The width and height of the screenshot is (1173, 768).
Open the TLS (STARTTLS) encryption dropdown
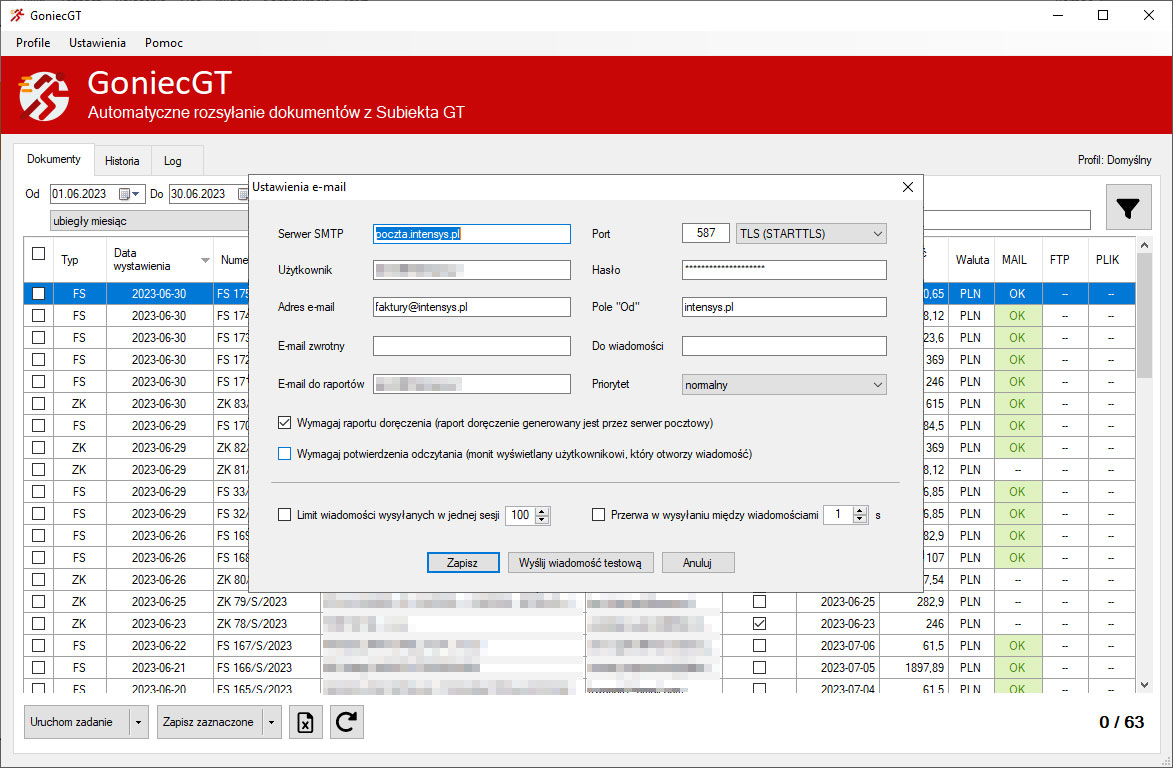click(x=811, y=234)
